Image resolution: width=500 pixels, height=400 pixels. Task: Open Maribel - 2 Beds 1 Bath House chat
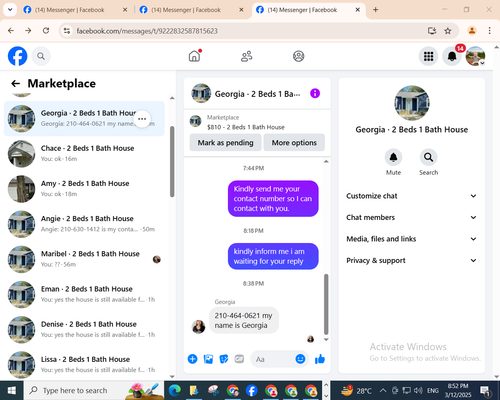tap(84, 259)
